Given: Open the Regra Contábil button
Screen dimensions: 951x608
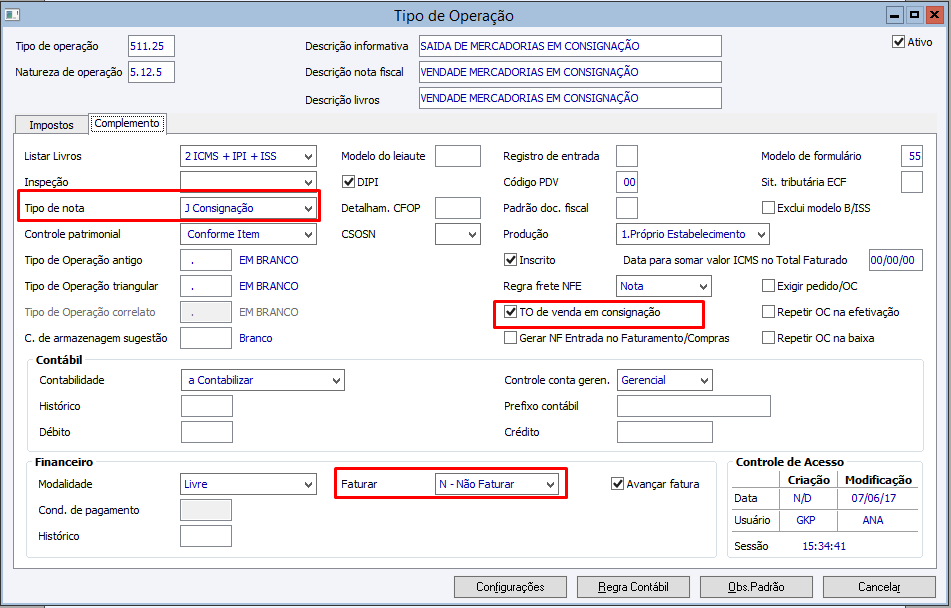Looking at the screenshot, I should (635, 587).
